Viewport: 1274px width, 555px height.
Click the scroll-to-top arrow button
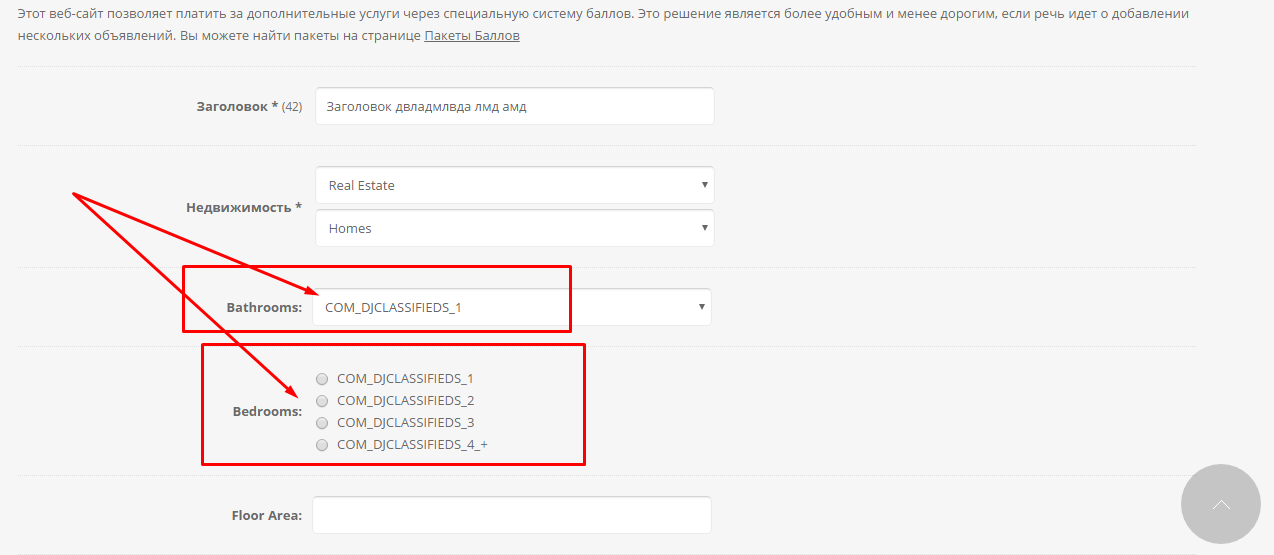tap(1221, 504)
